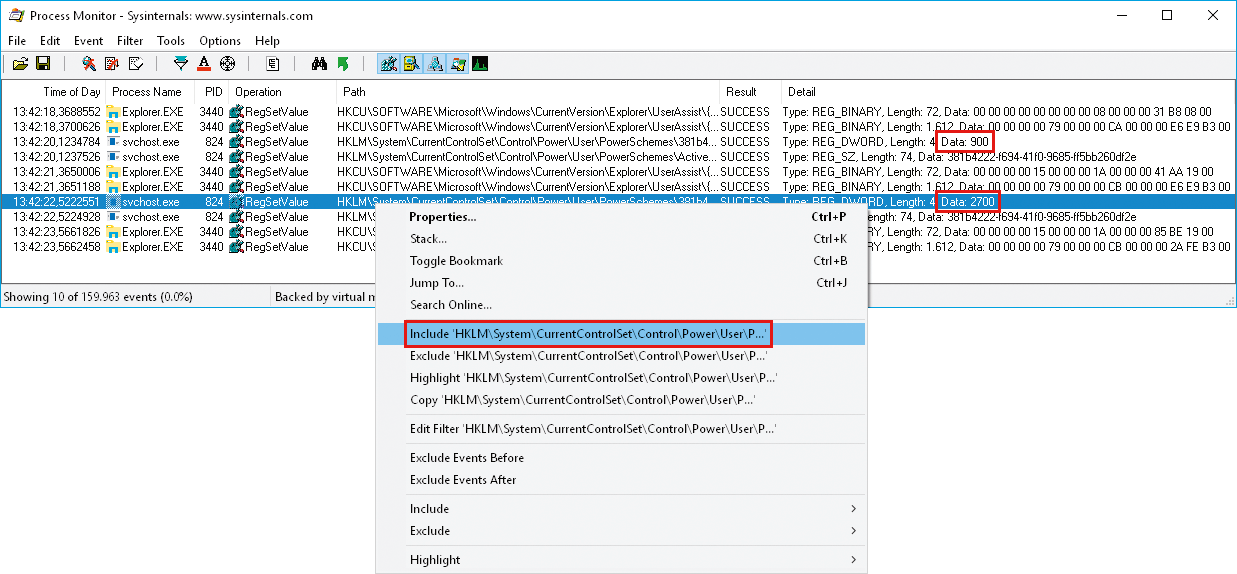Expand the Include submenu at bottom of context menu
This screenshot has height=574, width=1237.
point(620,509)
